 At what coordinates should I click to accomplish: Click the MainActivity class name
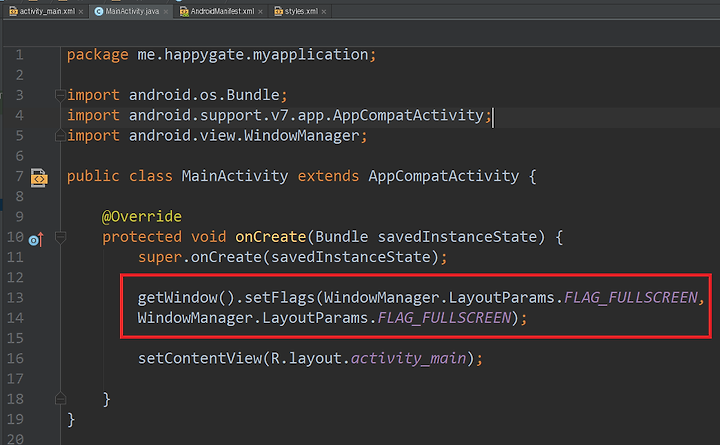[235, 176]
